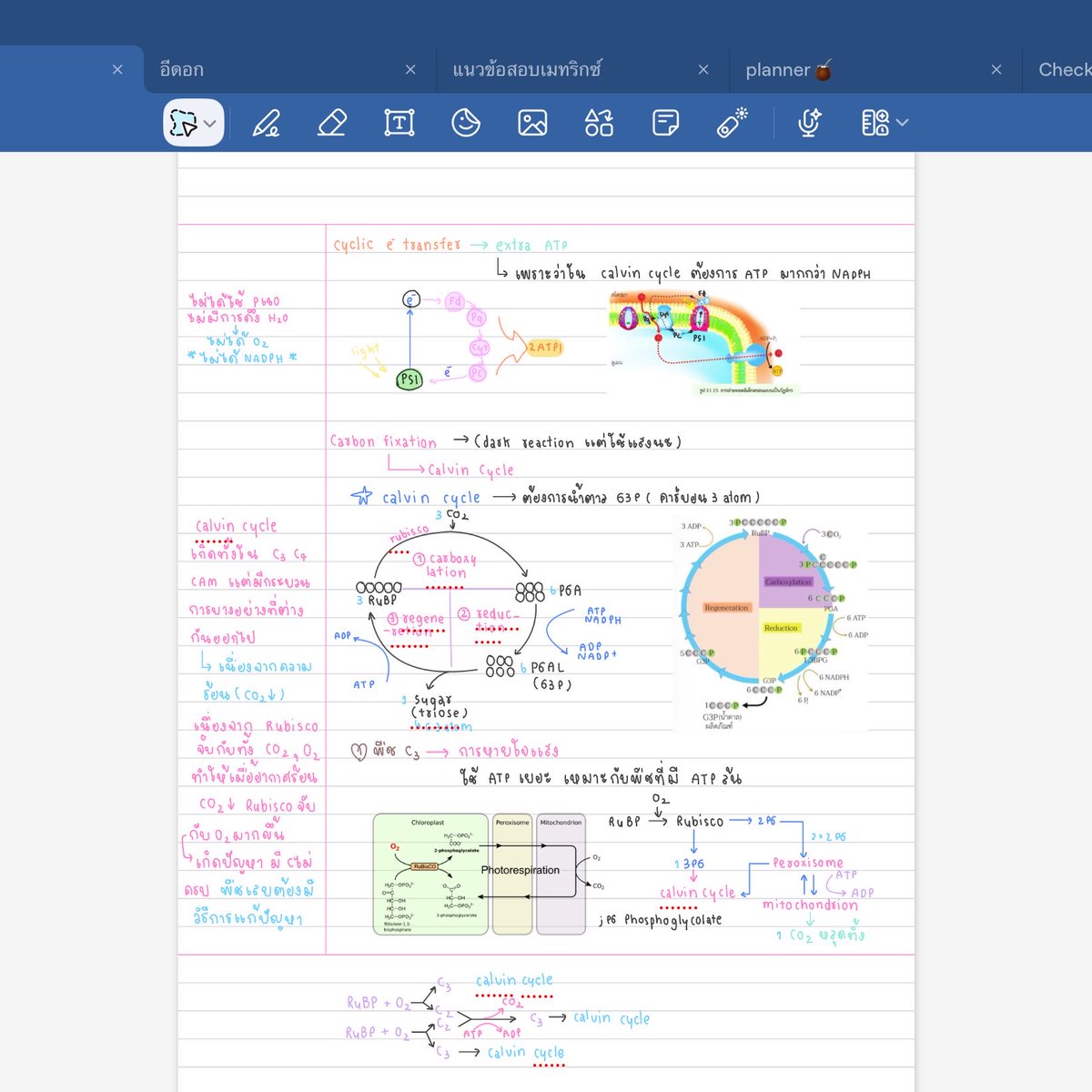
Task: Switch to the แนวข้อสอบเมทริกซ์ tab
Action: click(527, 70)
